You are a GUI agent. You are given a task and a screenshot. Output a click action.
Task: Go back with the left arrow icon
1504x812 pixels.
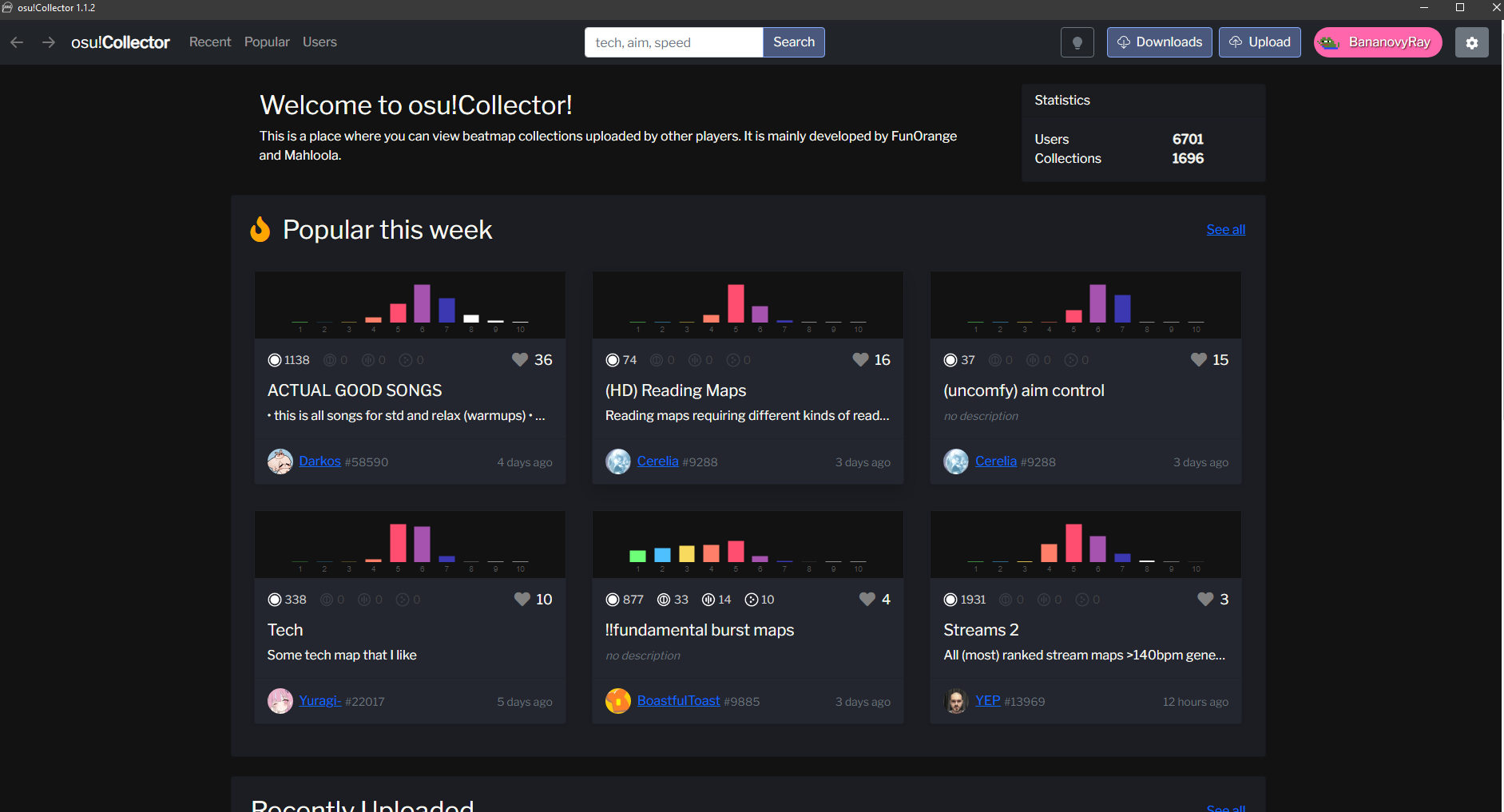click(17, 42)
